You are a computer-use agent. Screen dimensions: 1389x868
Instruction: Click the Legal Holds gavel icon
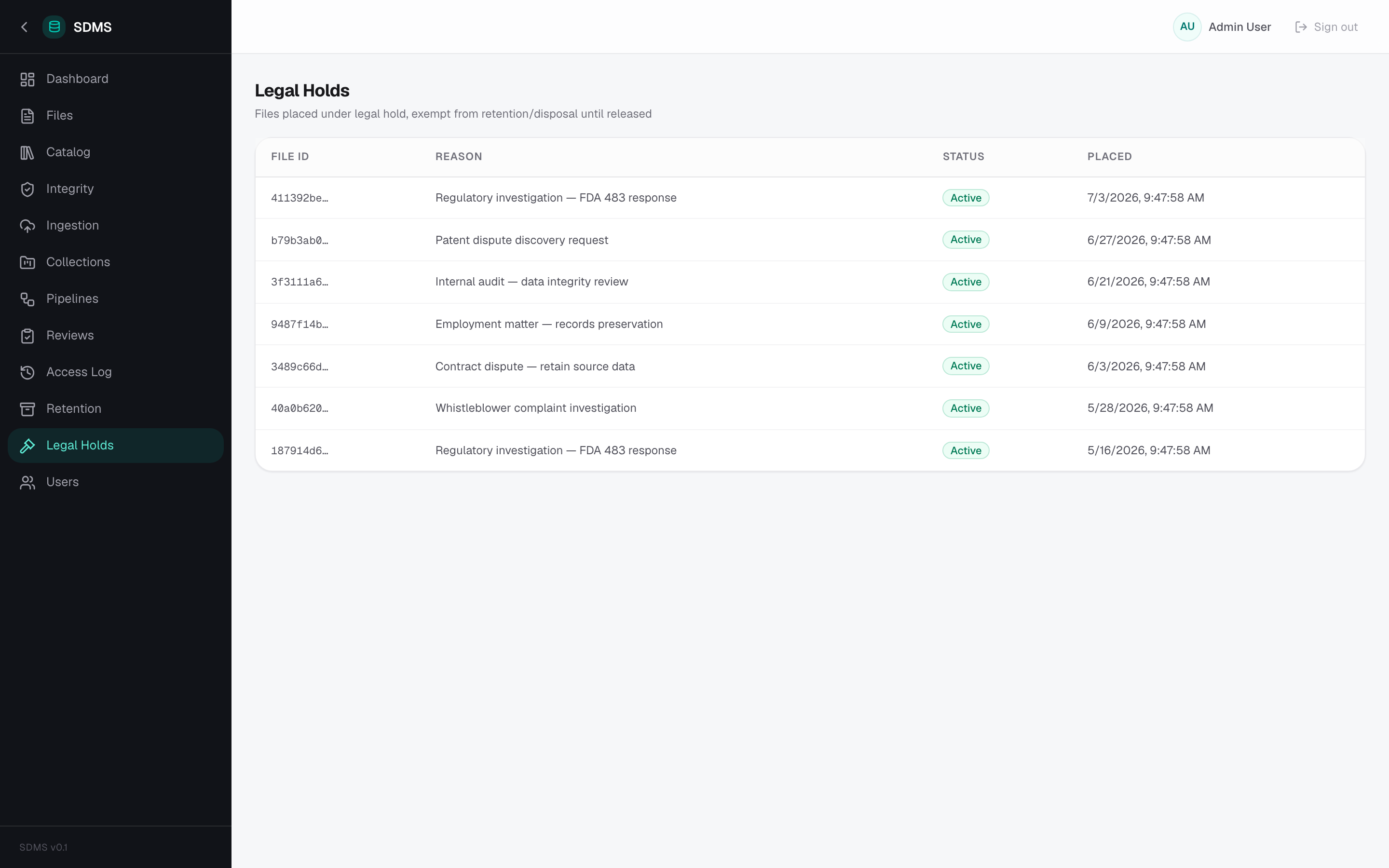[27, 446]
